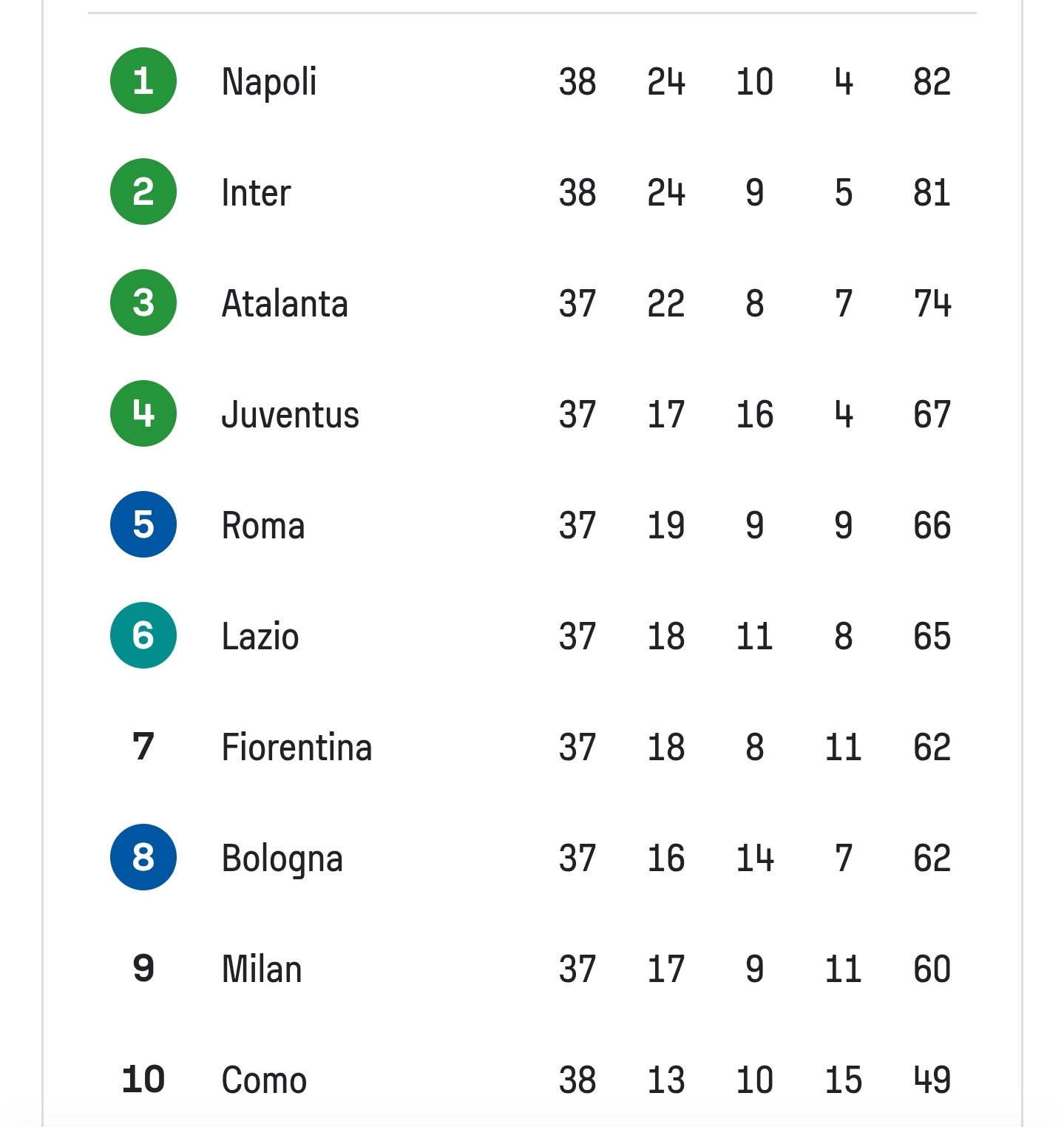Open Lazio team entry
Image resolution: width=1064 pixels, height=1127 pixels.
coord(260,636)
